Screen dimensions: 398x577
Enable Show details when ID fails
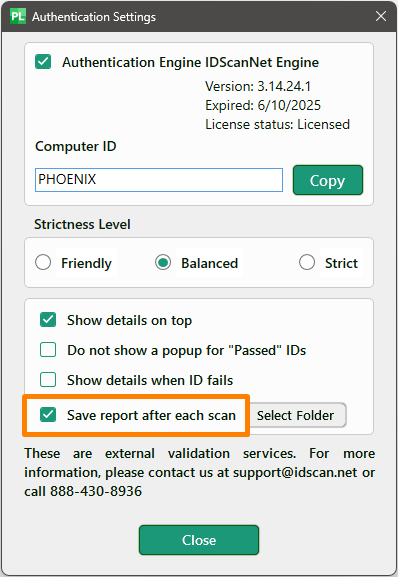click(48, 380)
